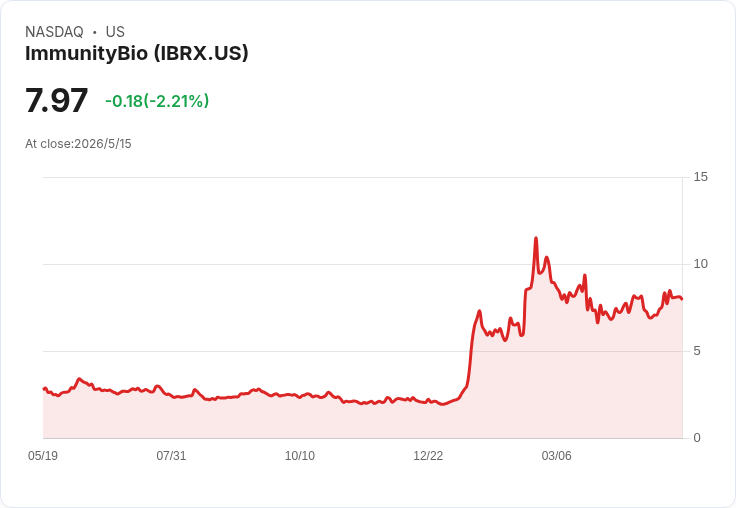Click the At close date text
The height and width of the screenshot is (508, 736).
tap(78, 144)
